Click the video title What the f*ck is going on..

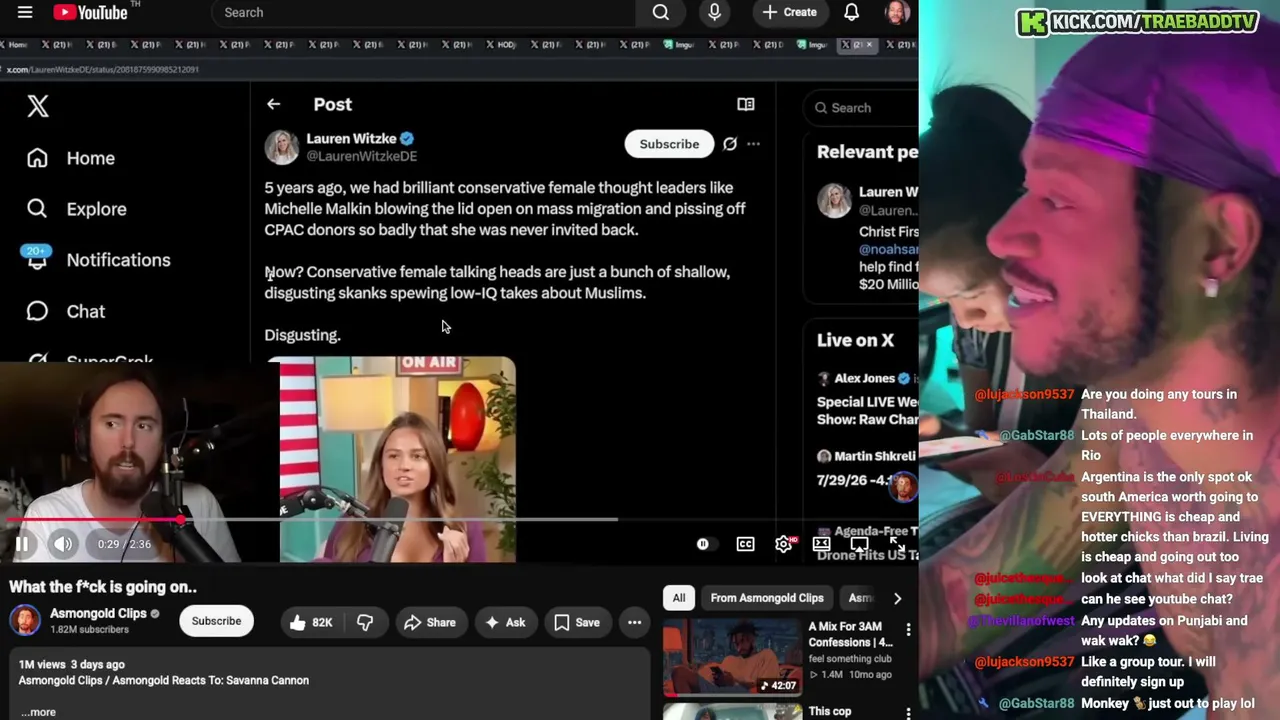click(x=103, y=587)
